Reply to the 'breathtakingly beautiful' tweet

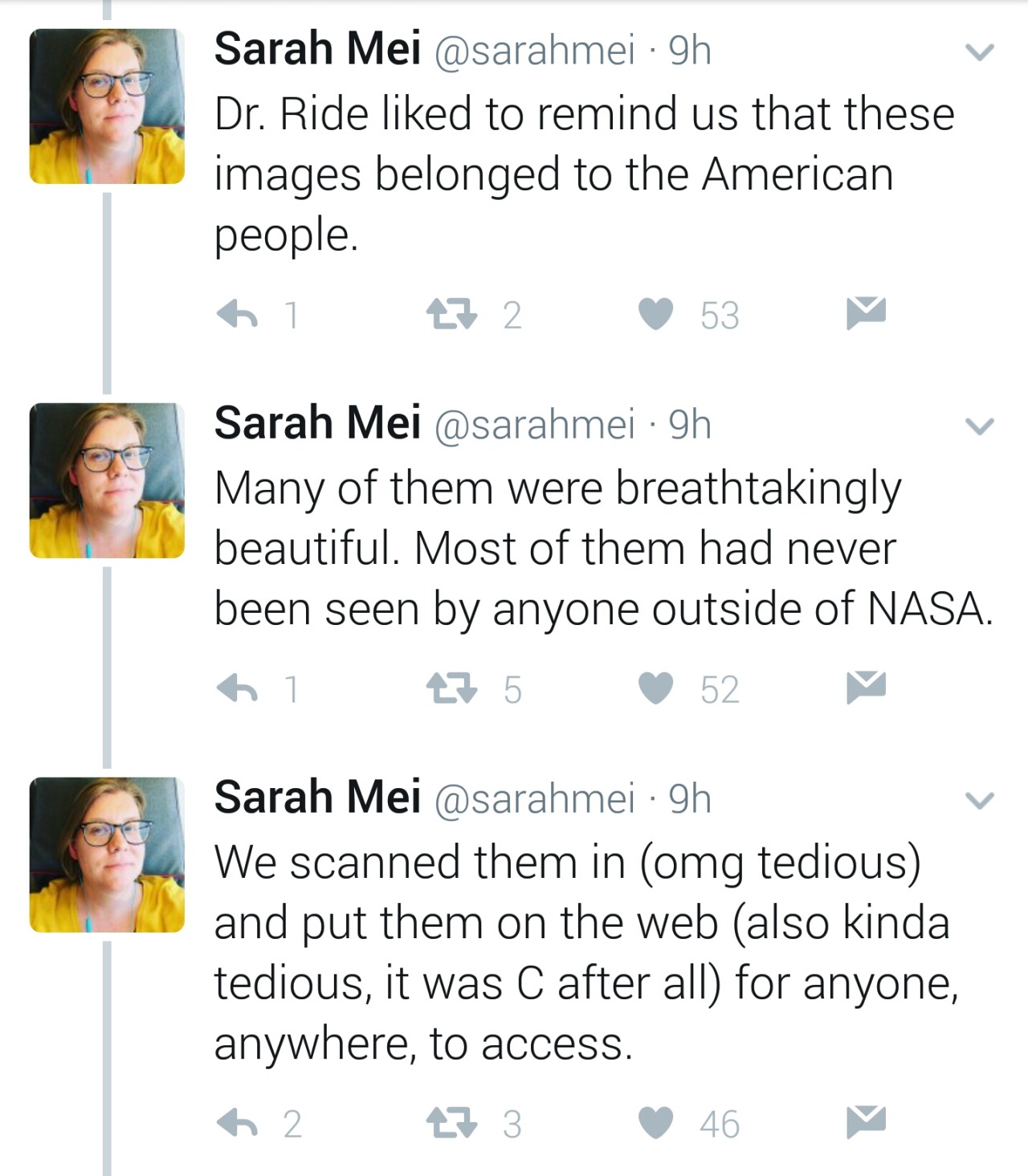tap(238, 688)
